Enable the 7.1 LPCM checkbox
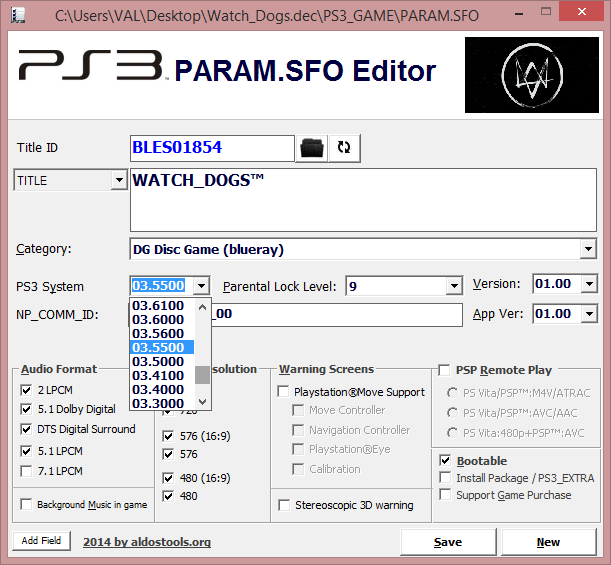 pyautogui.click(x=26, y=471)
